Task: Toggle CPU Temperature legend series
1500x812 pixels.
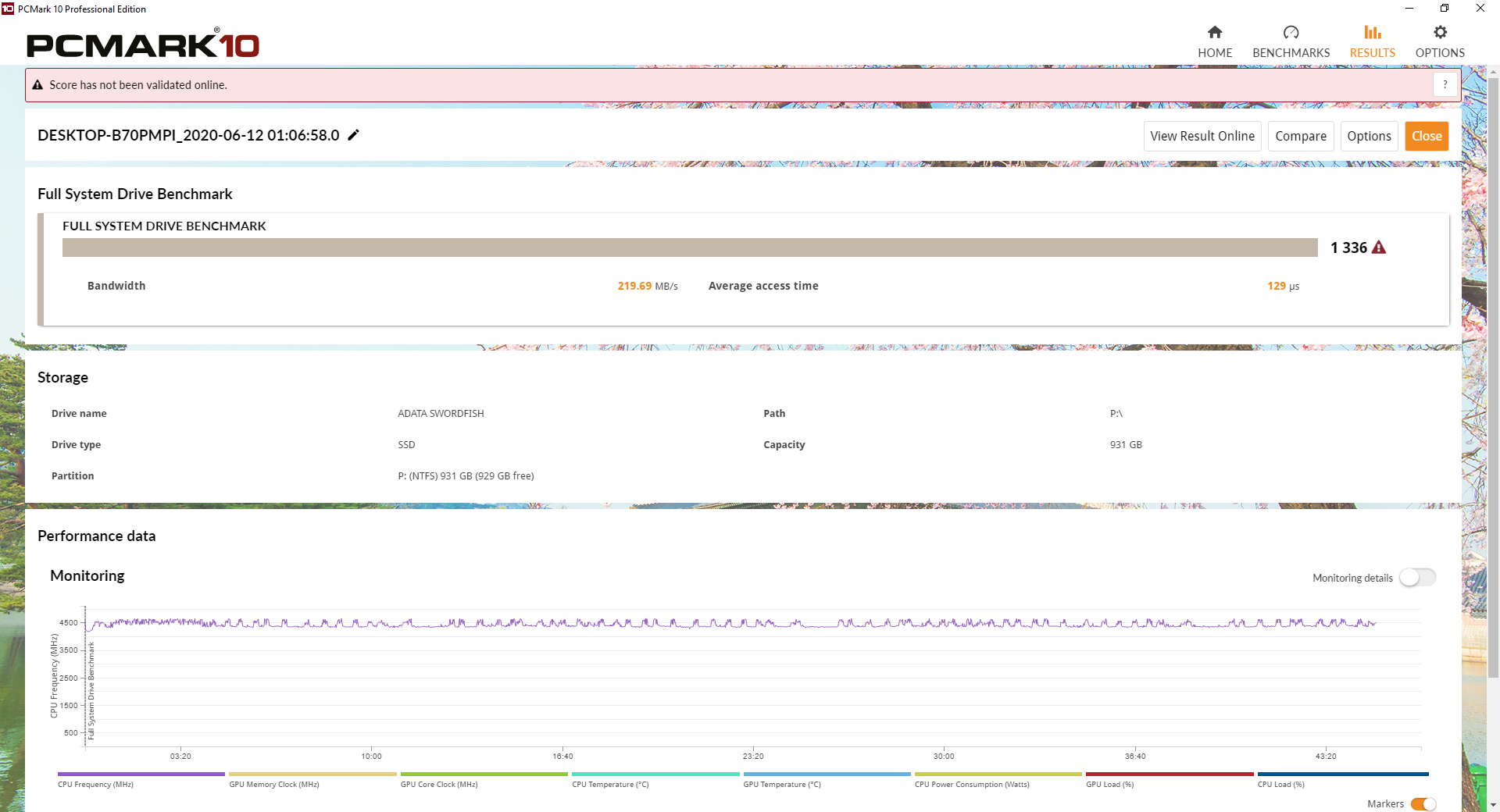Action: coord(655,779)
